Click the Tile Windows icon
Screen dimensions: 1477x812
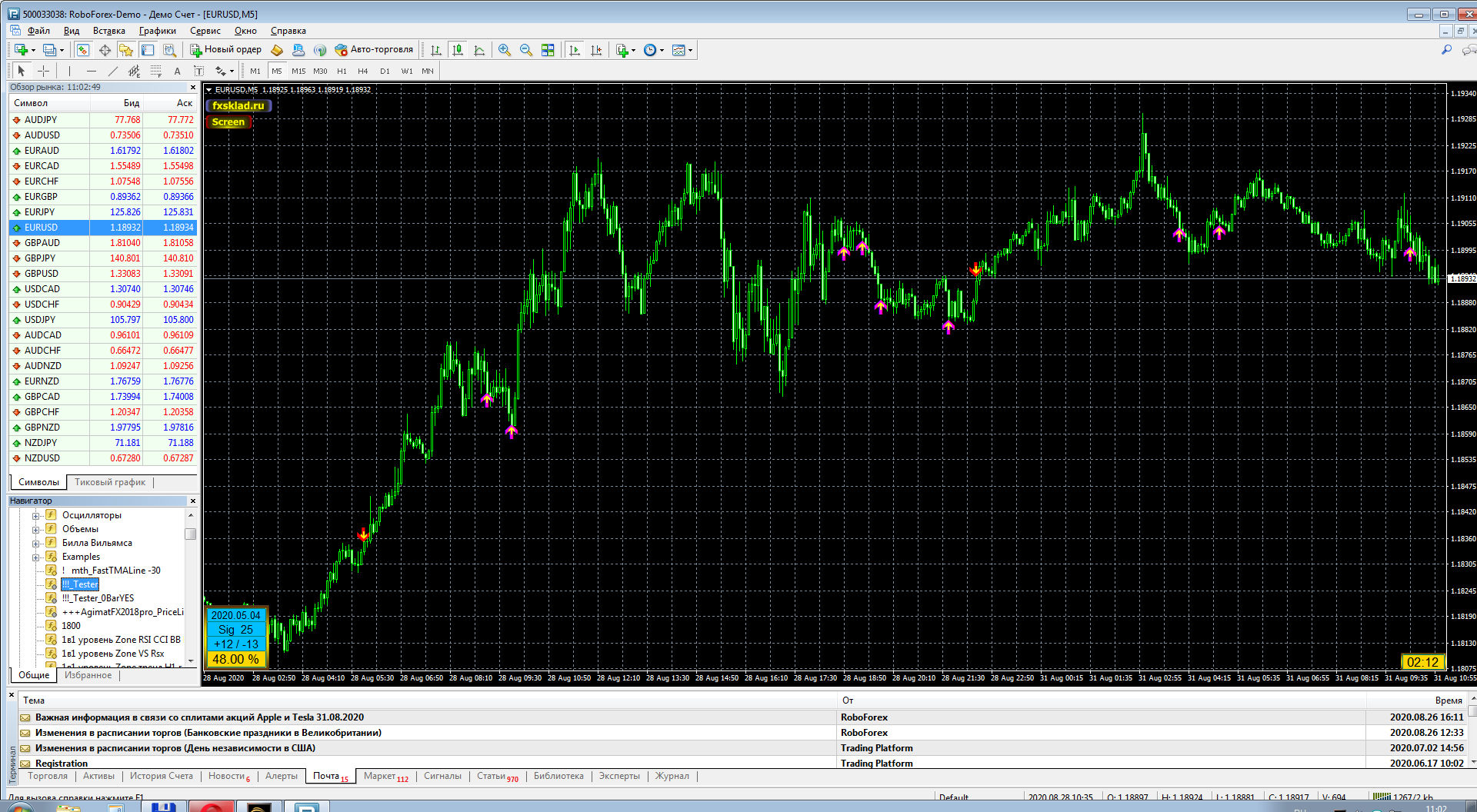tap(548, 50)
